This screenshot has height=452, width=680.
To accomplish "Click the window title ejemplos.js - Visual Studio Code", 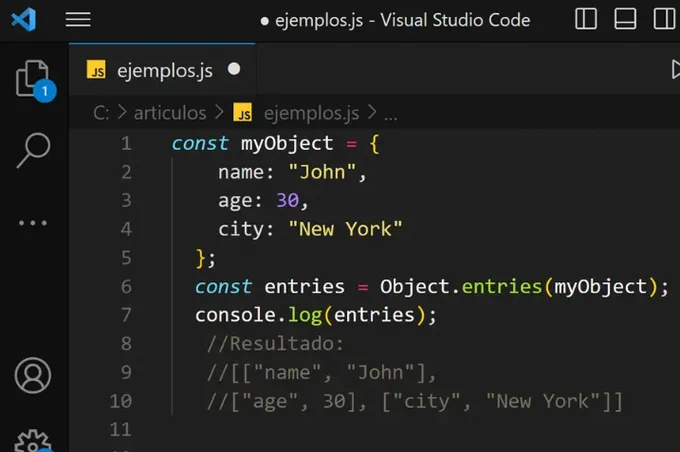I will coord(402,20).
